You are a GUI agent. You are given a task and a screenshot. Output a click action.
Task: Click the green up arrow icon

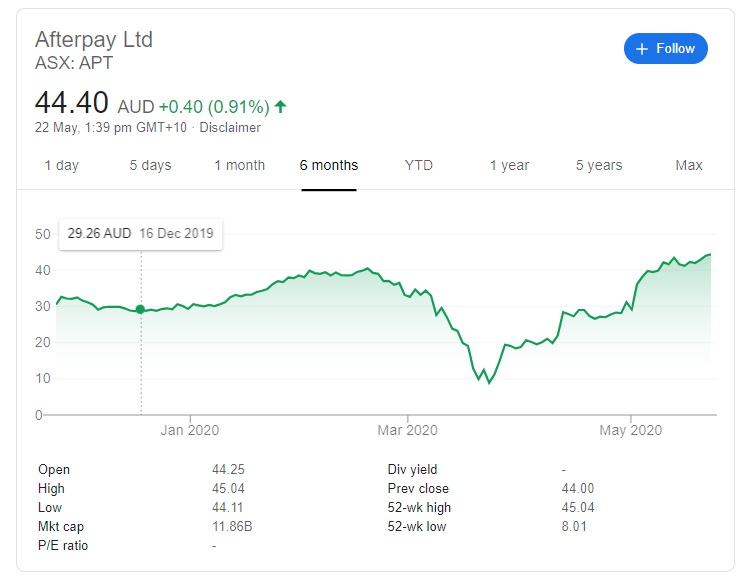point(281,106)
